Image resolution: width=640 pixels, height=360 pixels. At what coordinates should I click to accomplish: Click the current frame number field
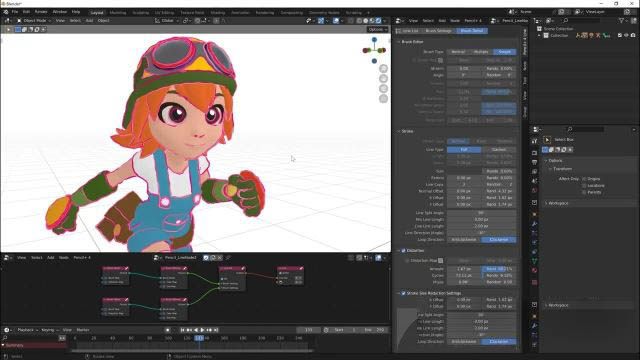click(309, 330)
